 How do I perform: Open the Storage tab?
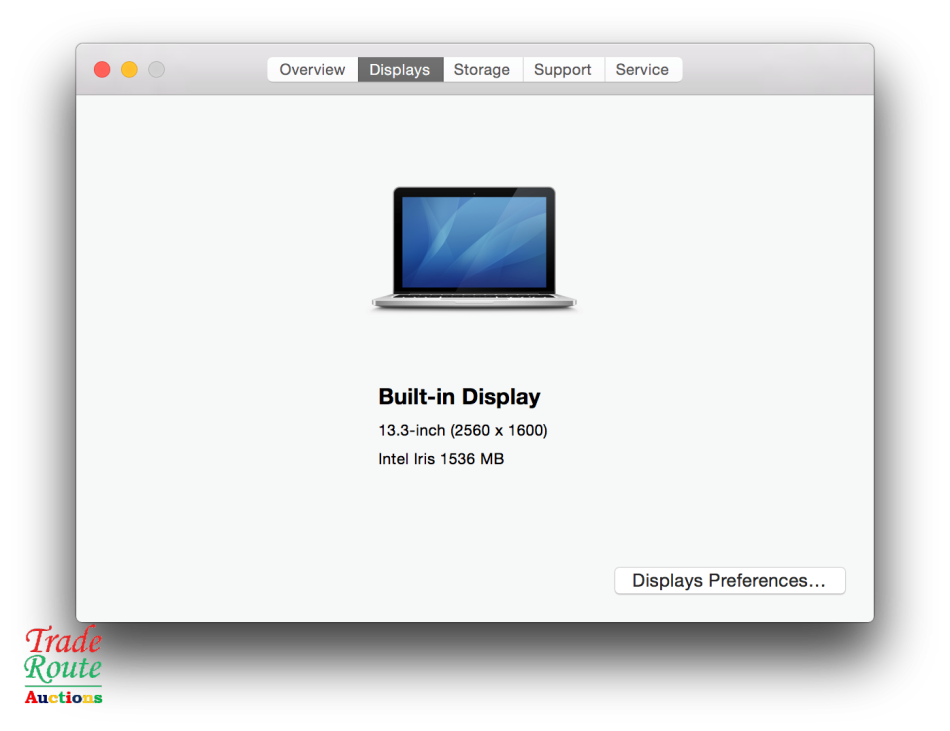click(x=482, y=69)
